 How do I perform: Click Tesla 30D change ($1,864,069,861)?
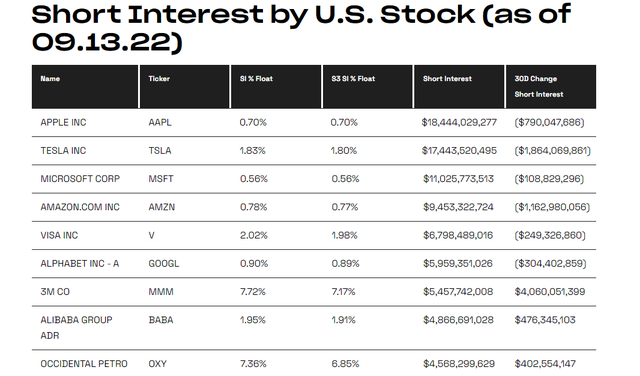552,151
